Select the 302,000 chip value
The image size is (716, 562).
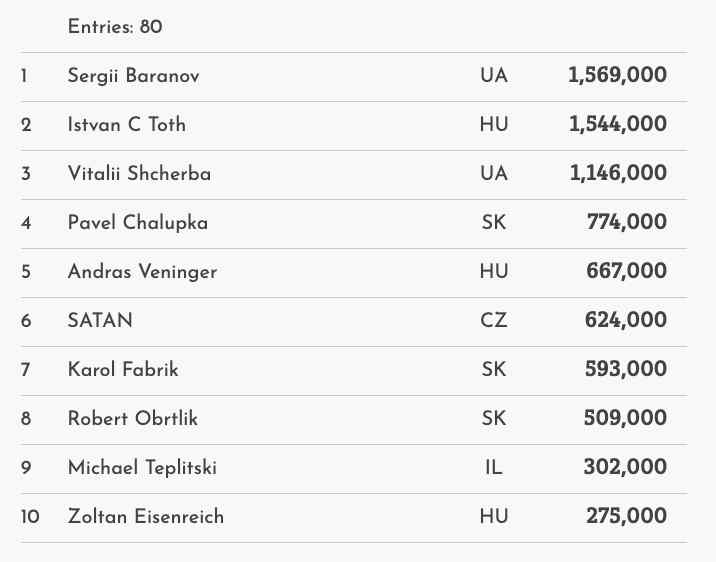627,468
